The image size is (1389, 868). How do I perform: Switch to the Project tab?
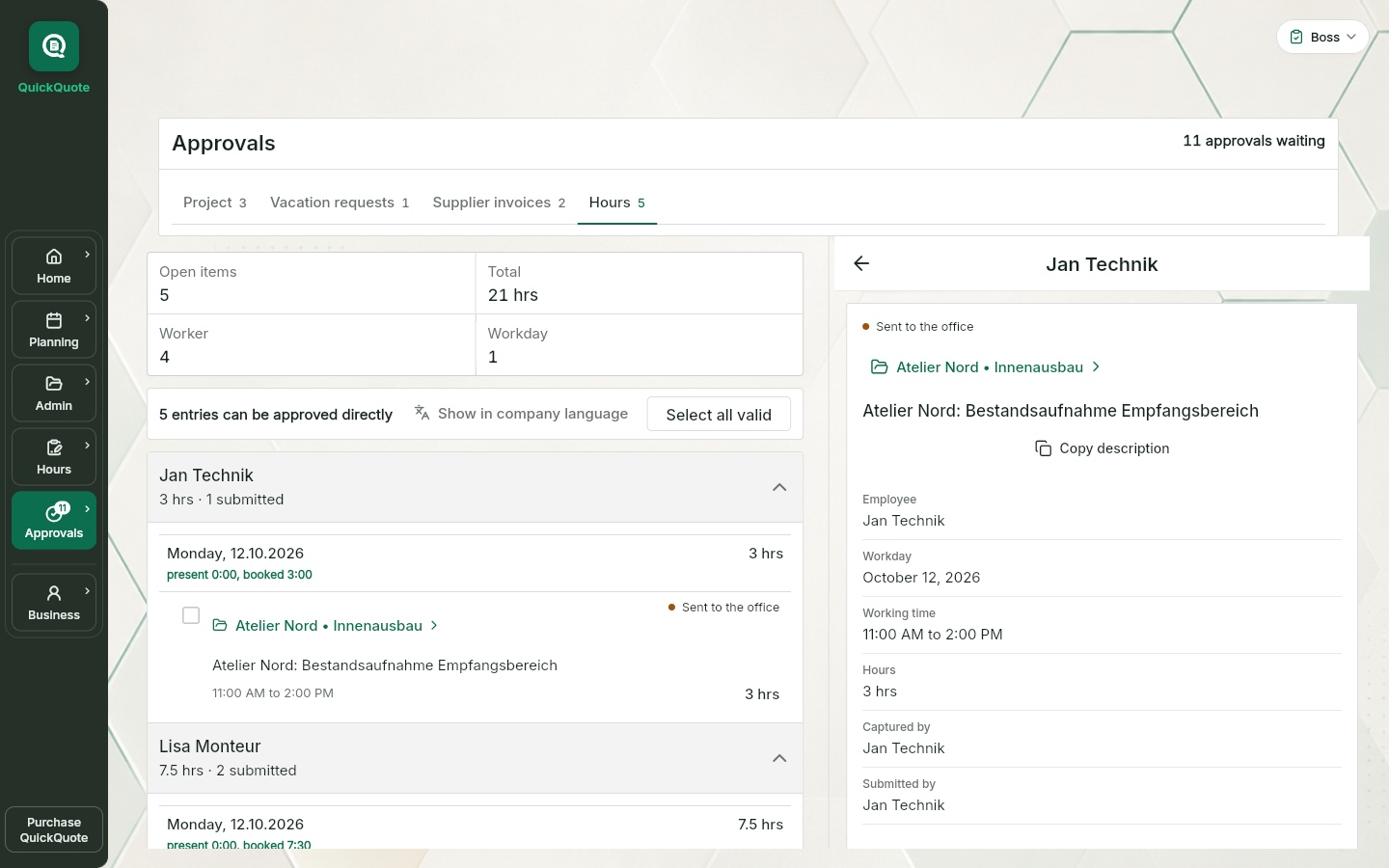click(214, 203)
